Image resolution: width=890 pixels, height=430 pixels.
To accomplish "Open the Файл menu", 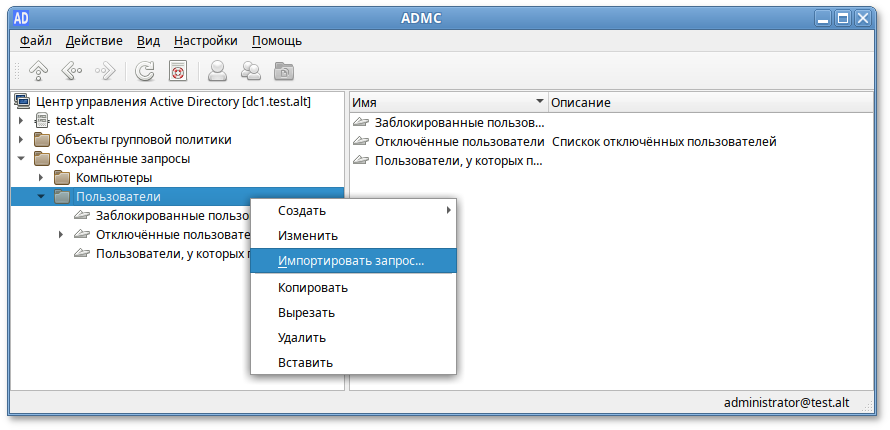I will (x=36, y=41).
